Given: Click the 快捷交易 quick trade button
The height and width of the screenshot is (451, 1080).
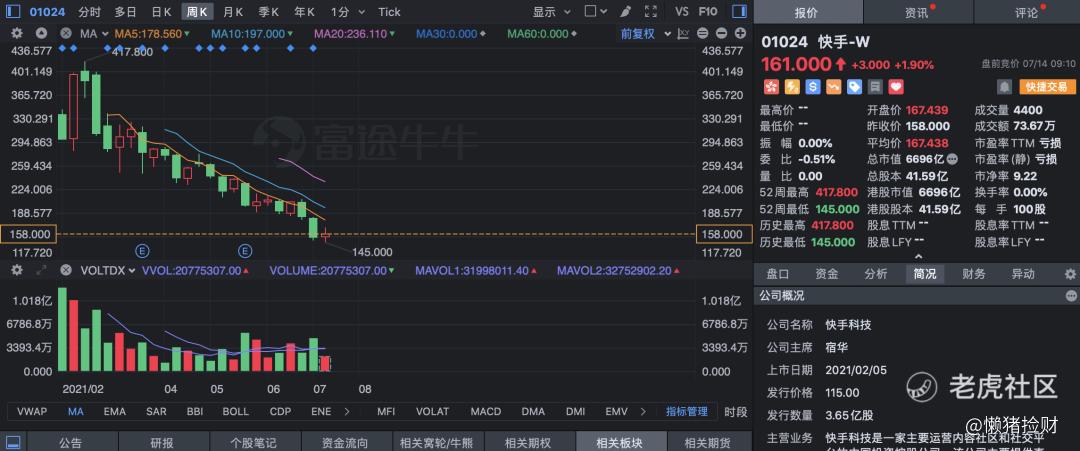Looking at the screenshot, I should (1047, 87).
